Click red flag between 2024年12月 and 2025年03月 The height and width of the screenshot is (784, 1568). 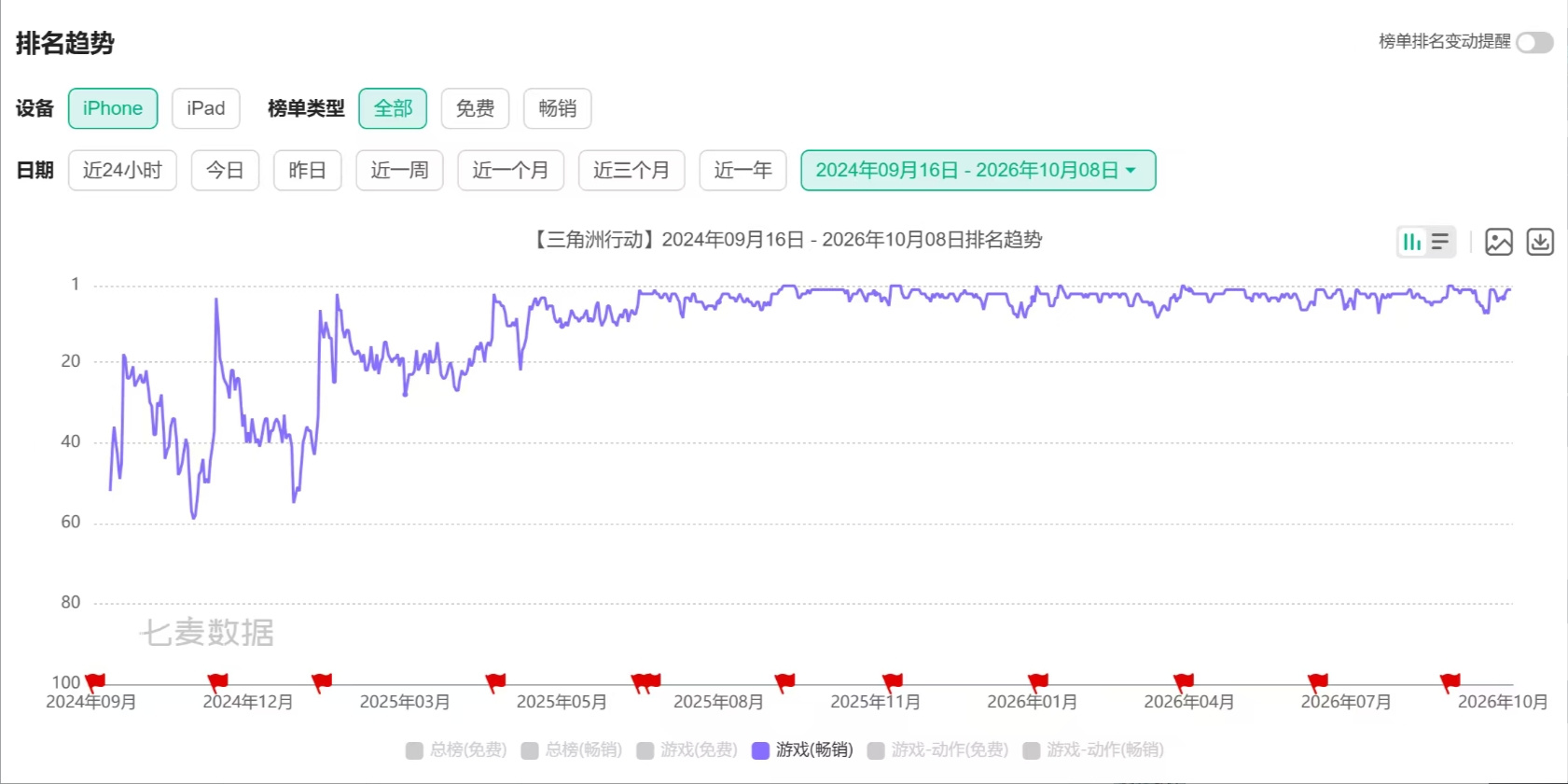click(322, 683)
